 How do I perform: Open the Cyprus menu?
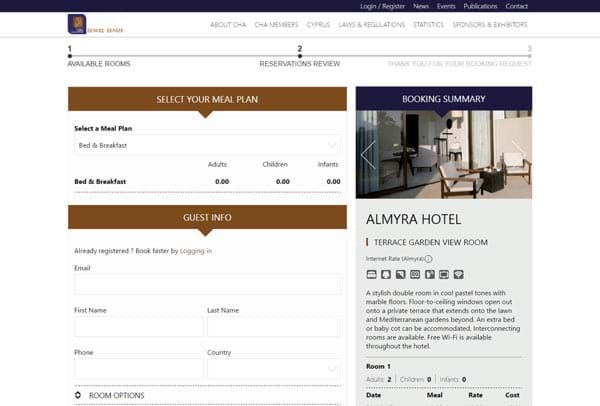pos(318,25)
